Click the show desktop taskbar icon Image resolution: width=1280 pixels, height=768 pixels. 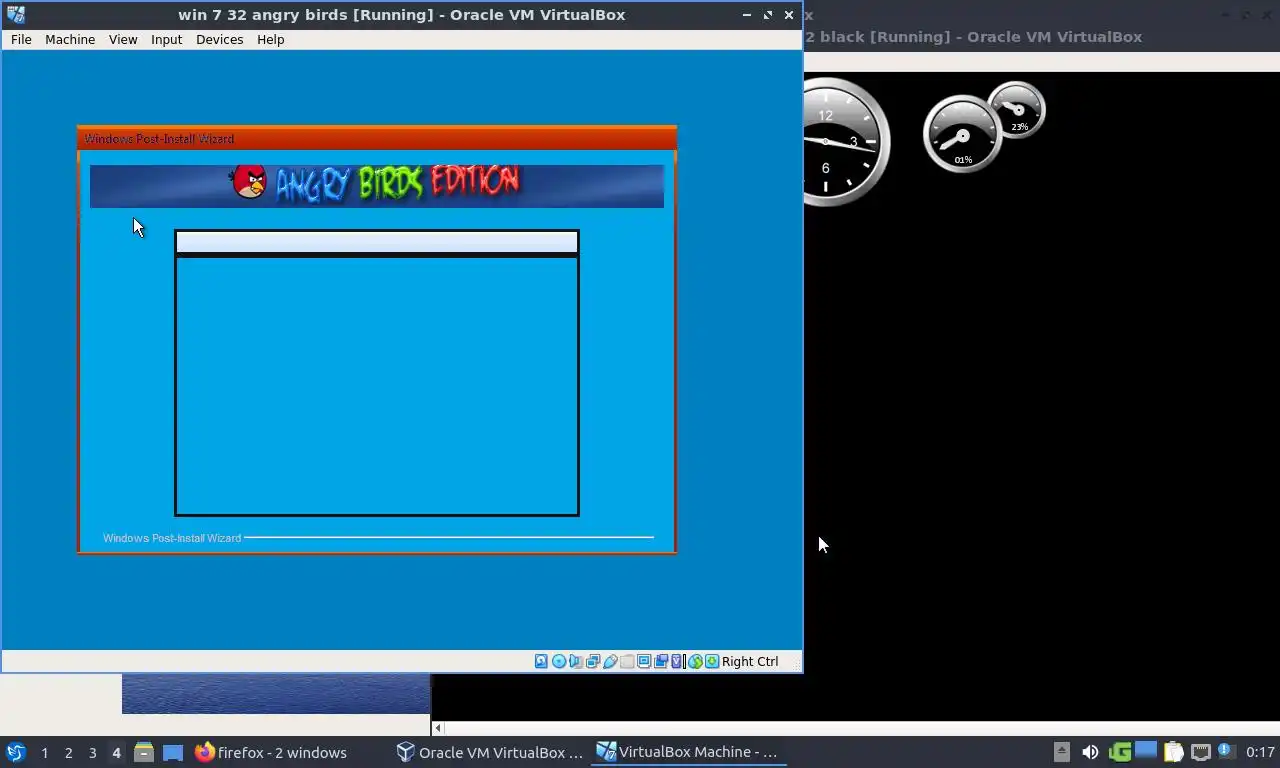click(x=173, y=752)
